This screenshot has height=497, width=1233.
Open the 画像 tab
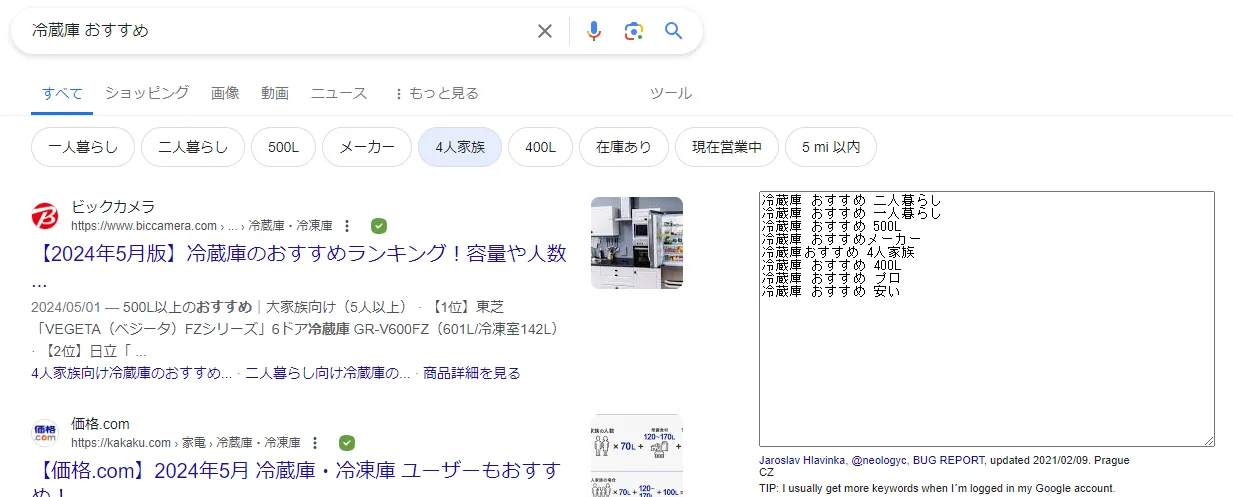225,93
